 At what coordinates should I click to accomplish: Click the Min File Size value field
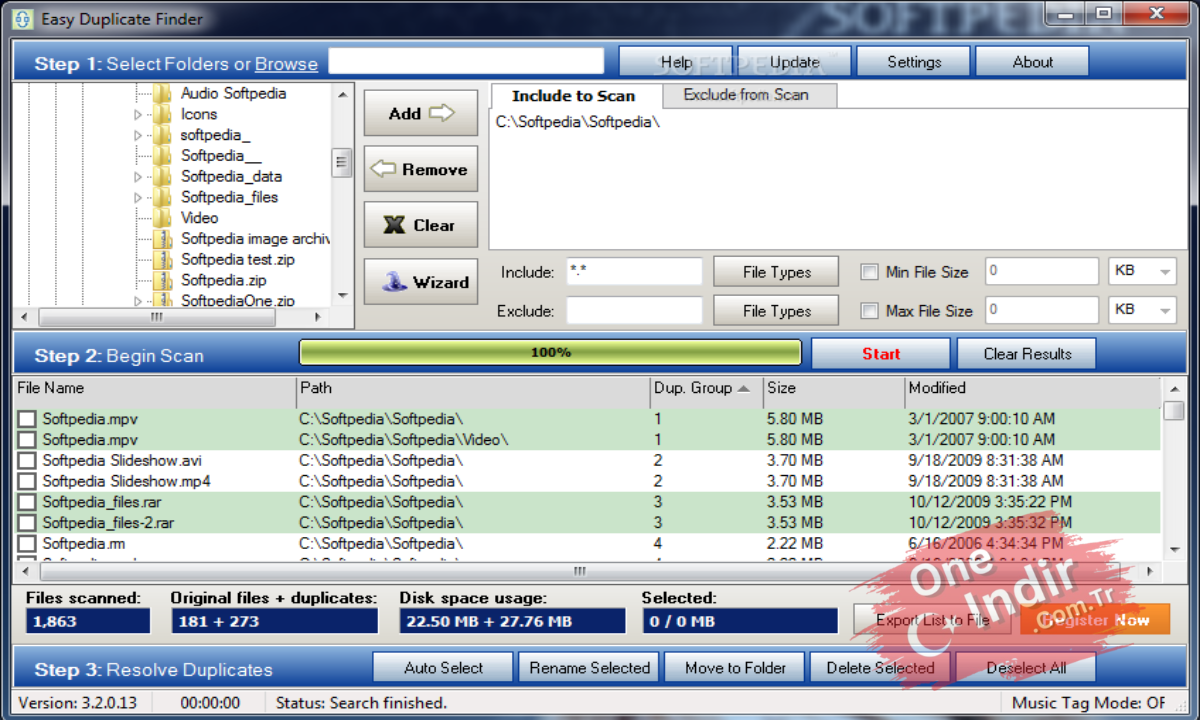tap(1042, 271)
